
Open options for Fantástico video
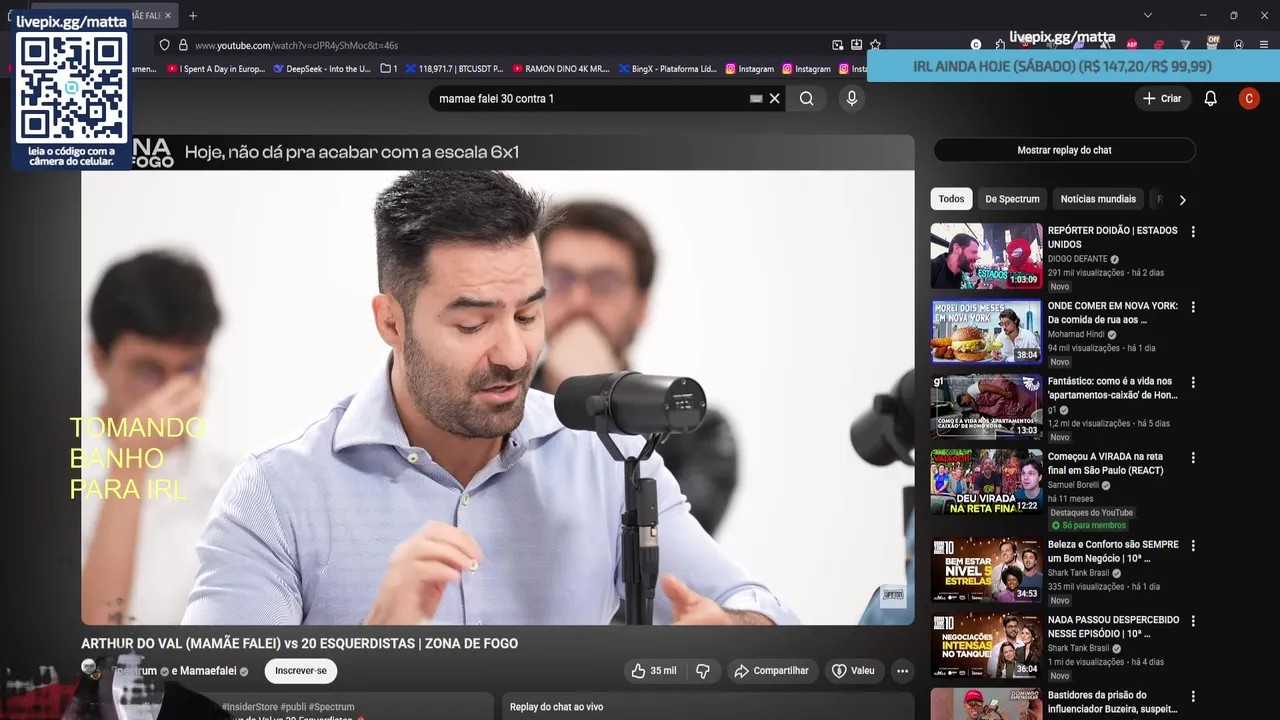click(1192, 382)
